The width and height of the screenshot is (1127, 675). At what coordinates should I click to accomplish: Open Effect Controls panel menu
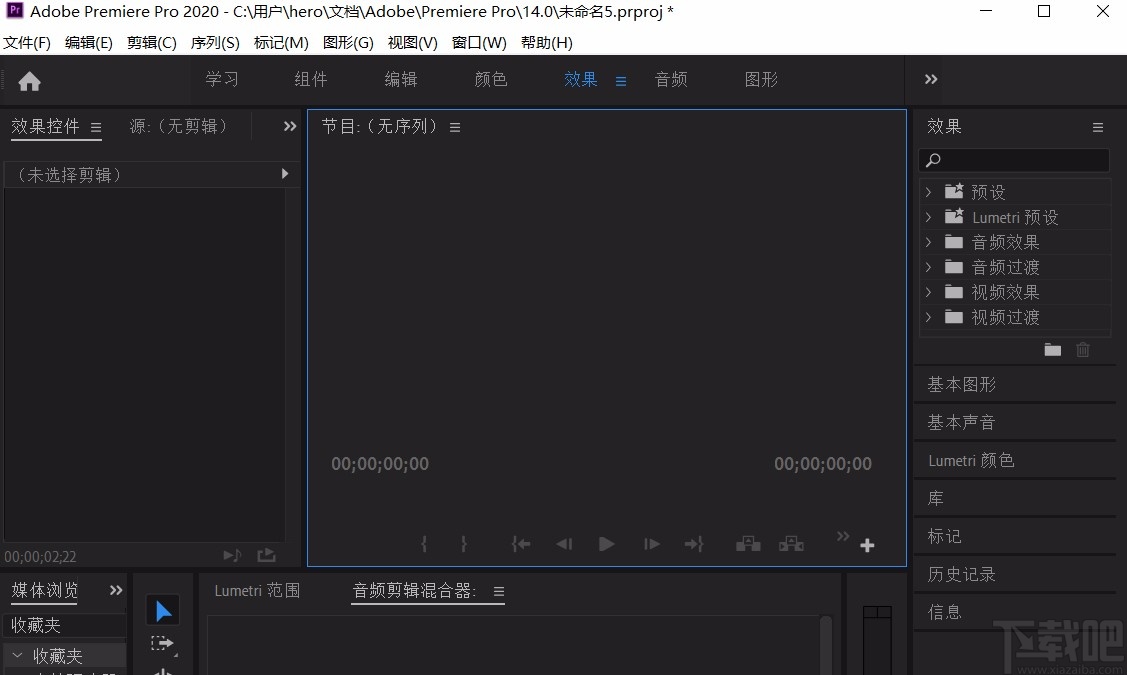(96, 127)
